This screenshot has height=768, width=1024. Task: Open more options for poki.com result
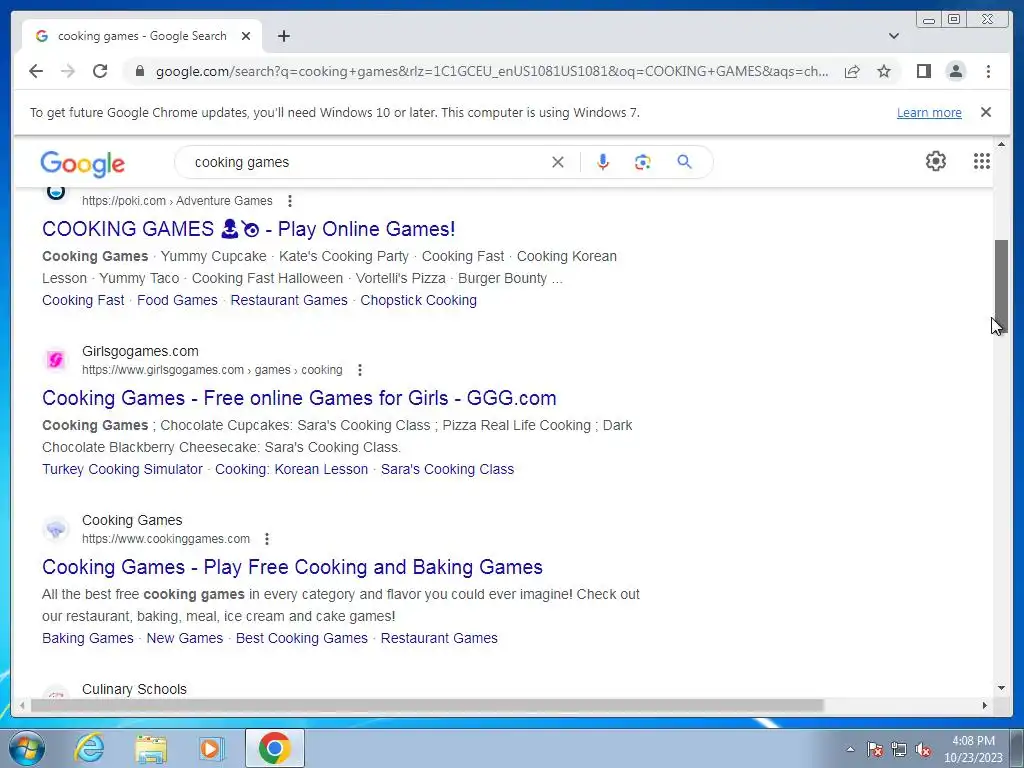[x=290, y=200]
